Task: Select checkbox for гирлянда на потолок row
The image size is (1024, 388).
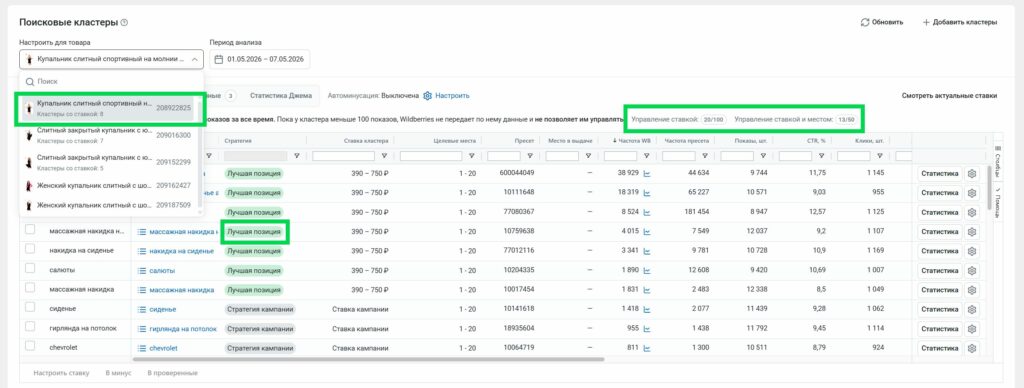Action: tap(29, 327)
